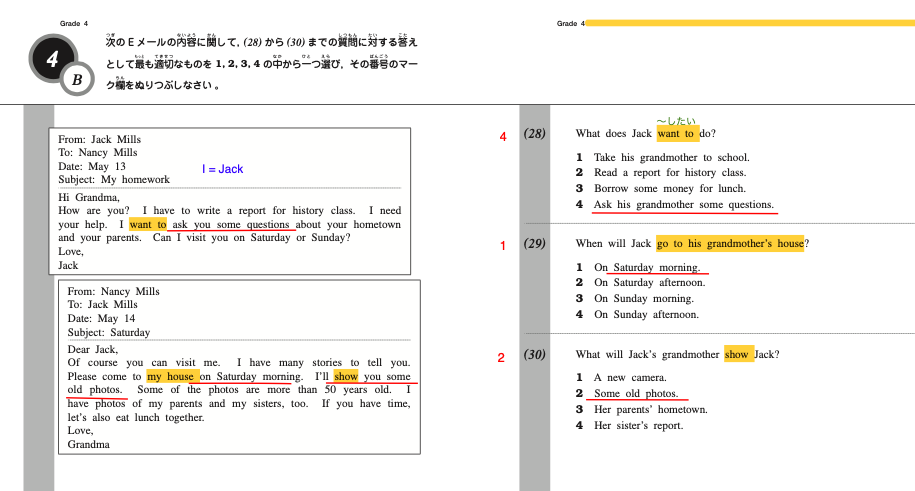
Task: Click 'From: Jack Mills' line
Action: pos(99,140)
